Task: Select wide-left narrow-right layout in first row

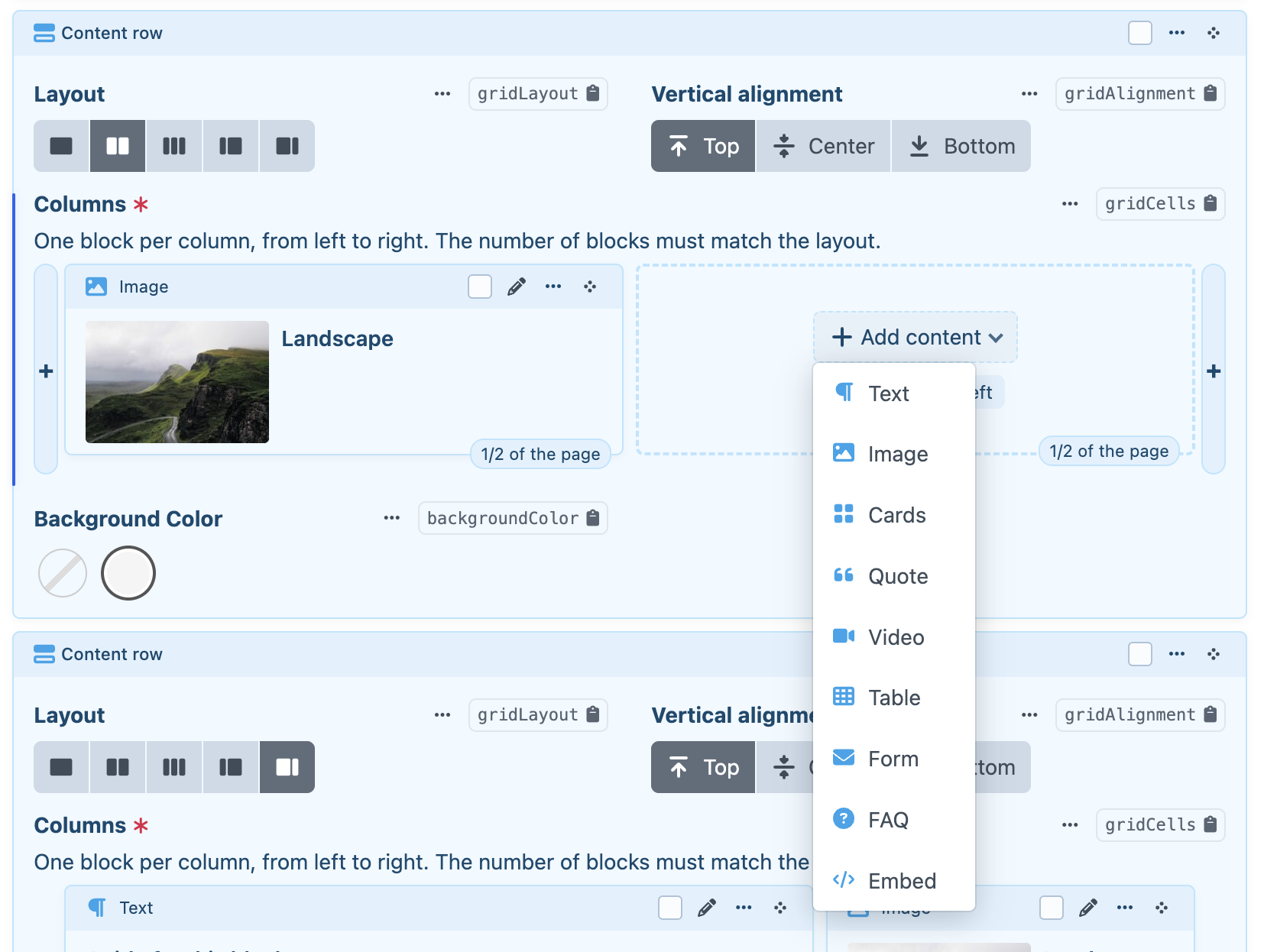Action: tap(287, 146)
